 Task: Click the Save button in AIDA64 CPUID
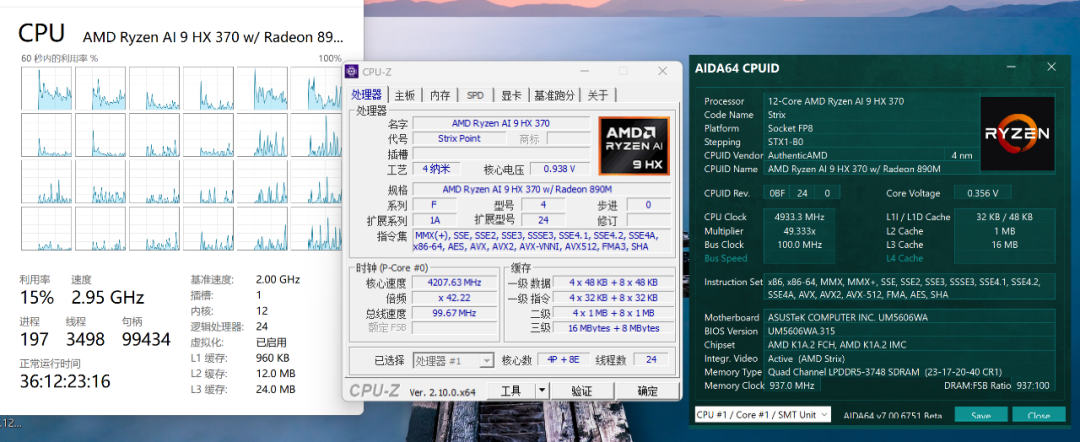pyautogui.click(x=981, y=416)
